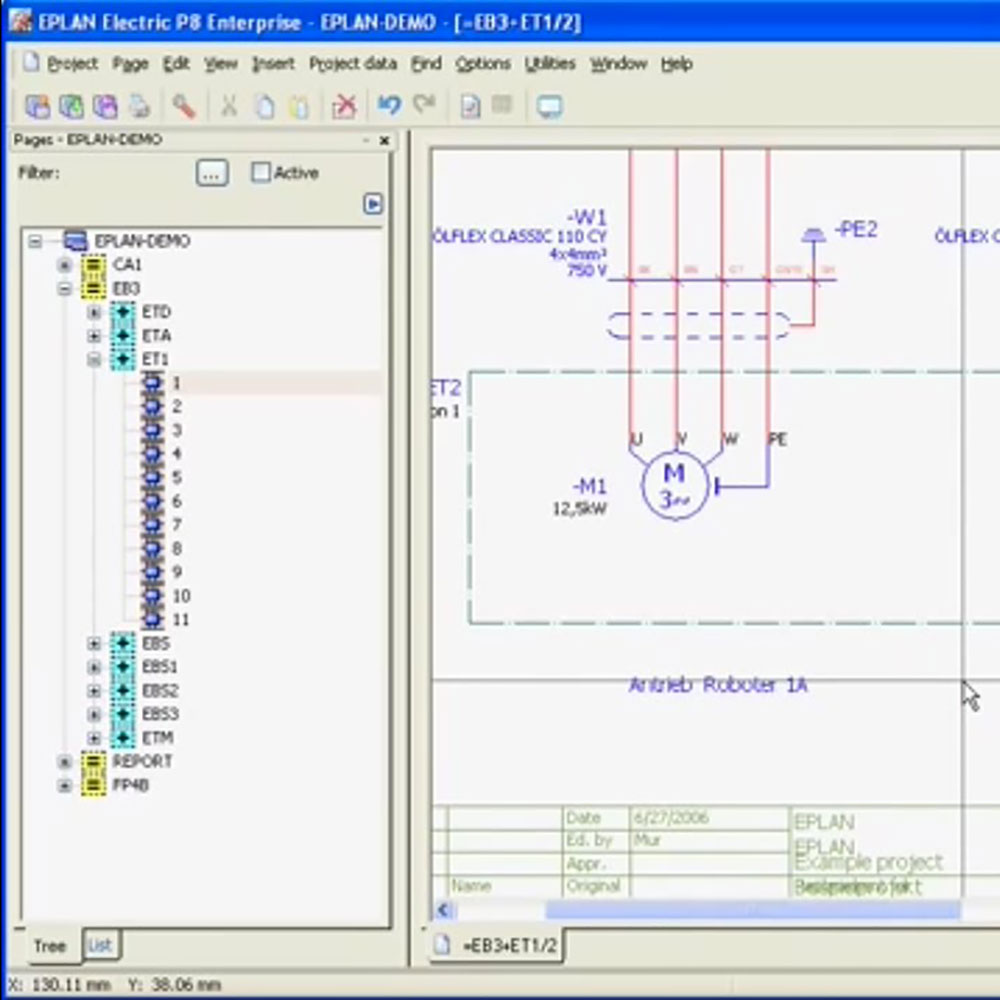Click the blue arrow icon under filter
This screenshot has height=1000, width=1000.
(x=373, y=204)
